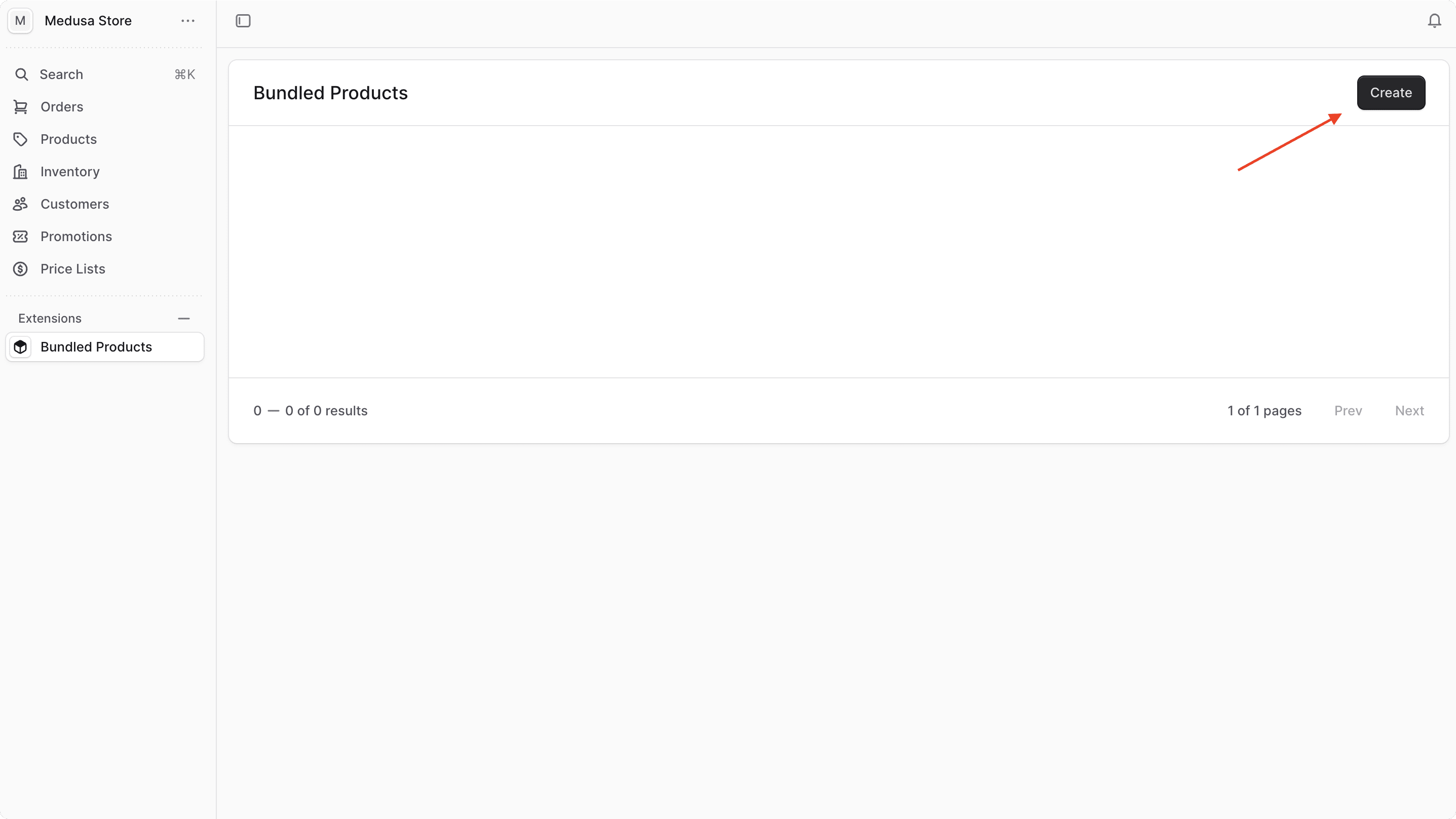The width and height of the screenshot is (1456, 819).
Task: Expand store settings via the three dots
Action: (x=187, y=20)
